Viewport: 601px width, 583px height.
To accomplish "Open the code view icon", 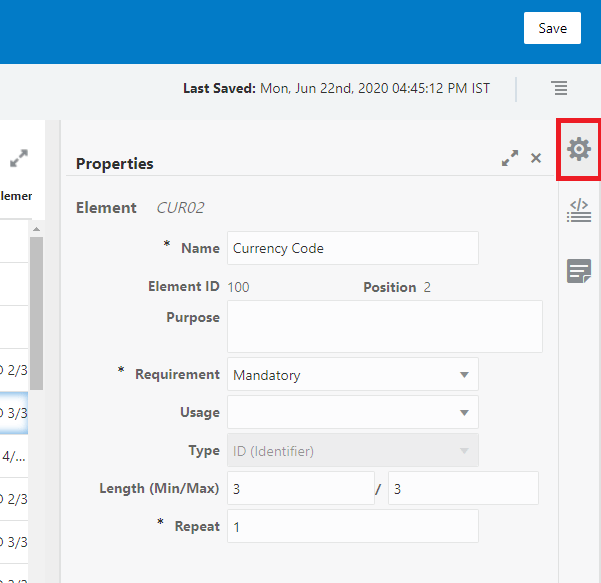I will (x=579, y=210).
